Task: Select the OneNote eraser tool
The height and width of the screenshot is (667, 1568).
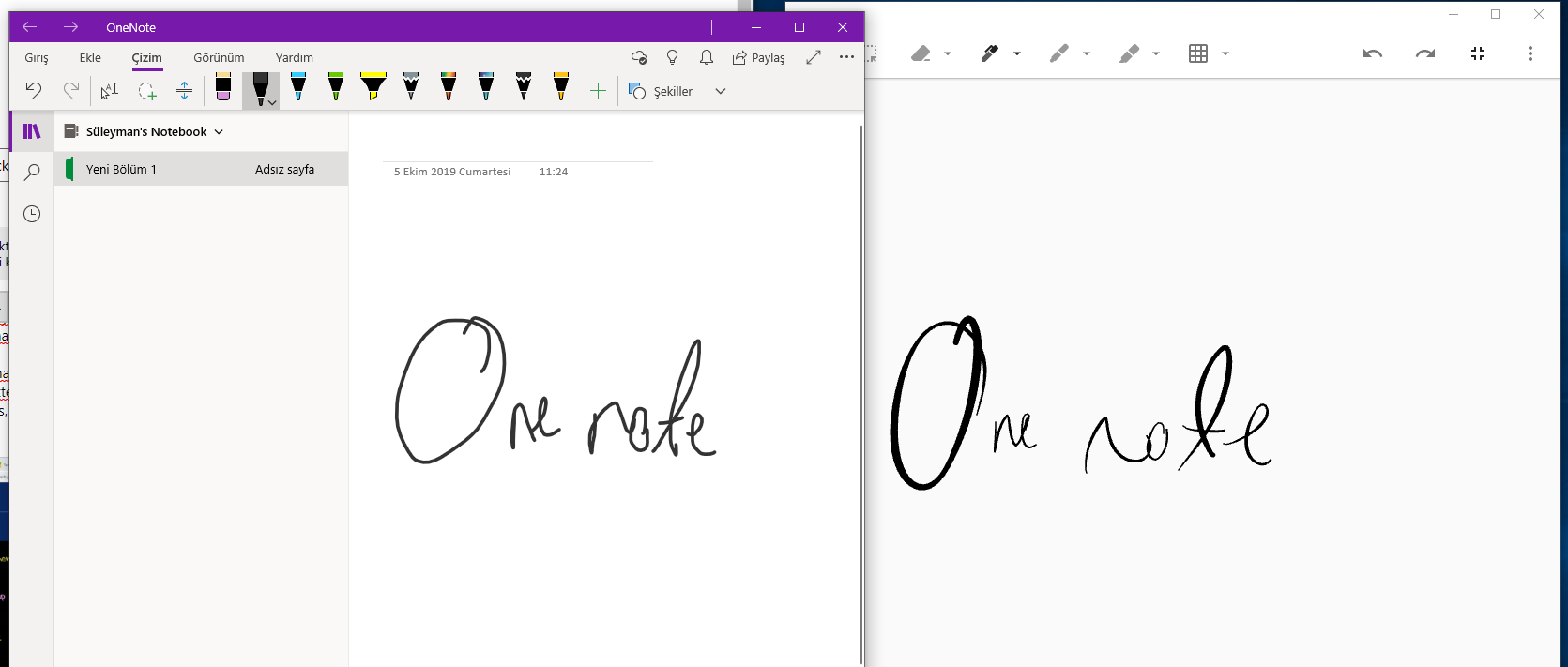Action: click(x=223, y=87)
